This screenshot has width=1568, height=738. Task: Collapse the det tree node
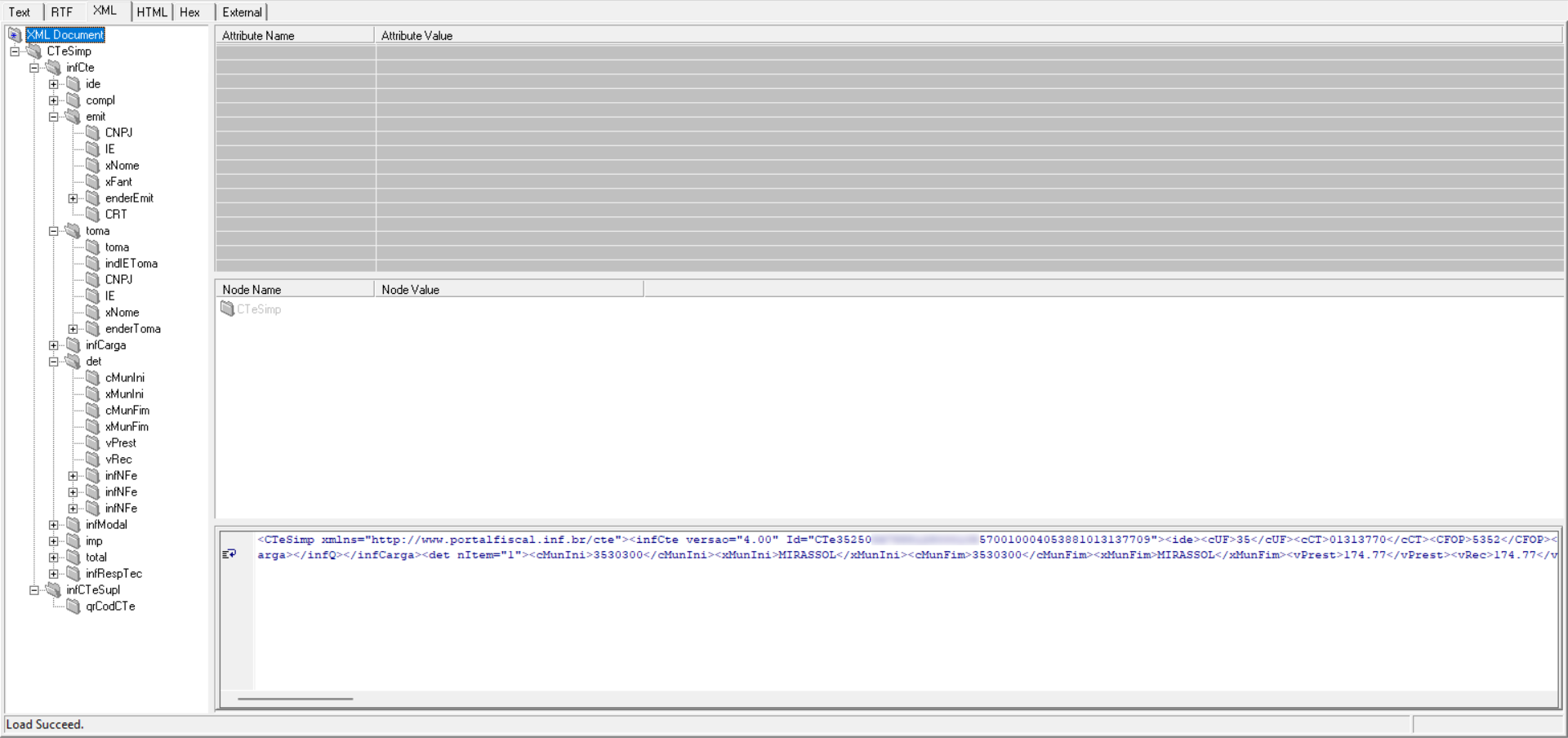click(x=54, y=362)
